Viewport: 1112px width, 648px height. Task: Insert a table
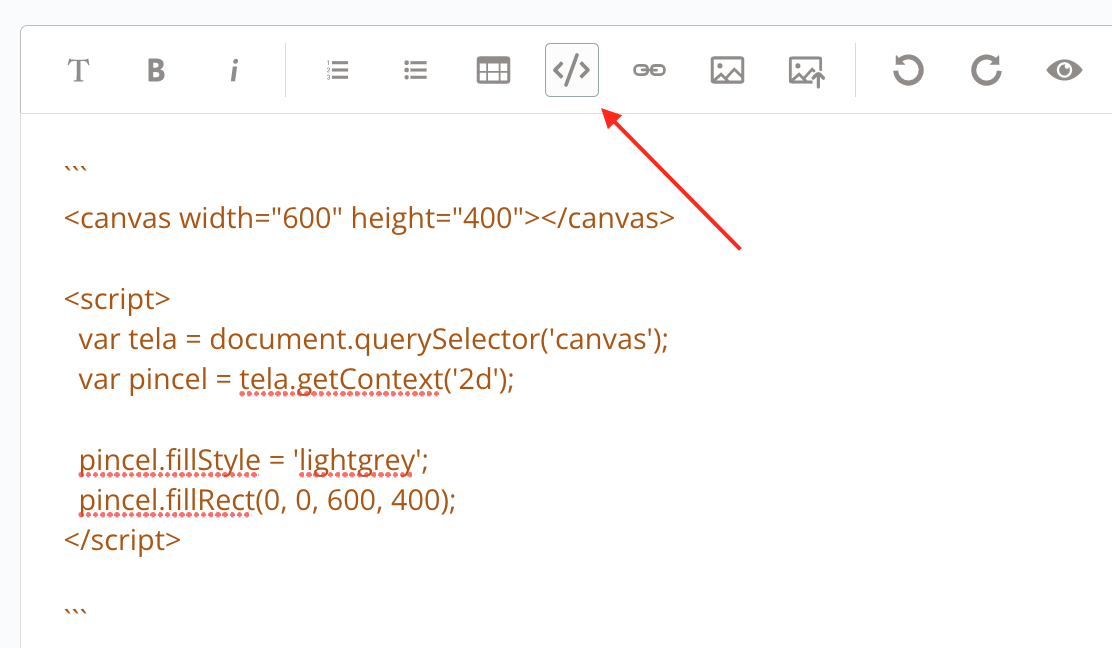point(493,70)
